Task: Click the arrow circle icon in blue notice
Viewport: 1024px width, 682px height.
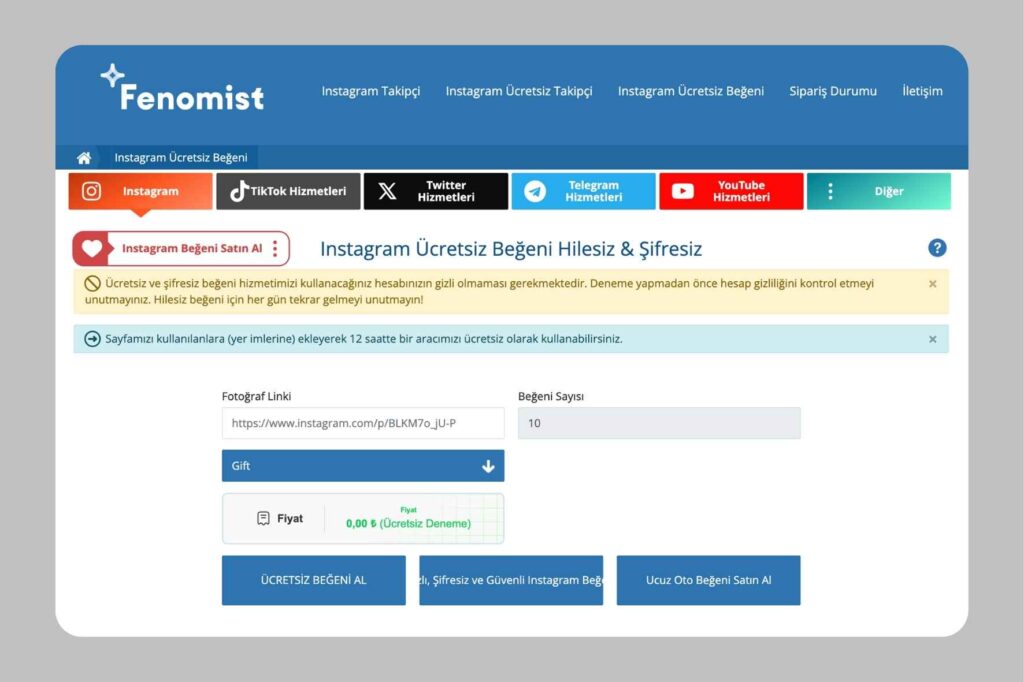Action: (x=92, y=338)
